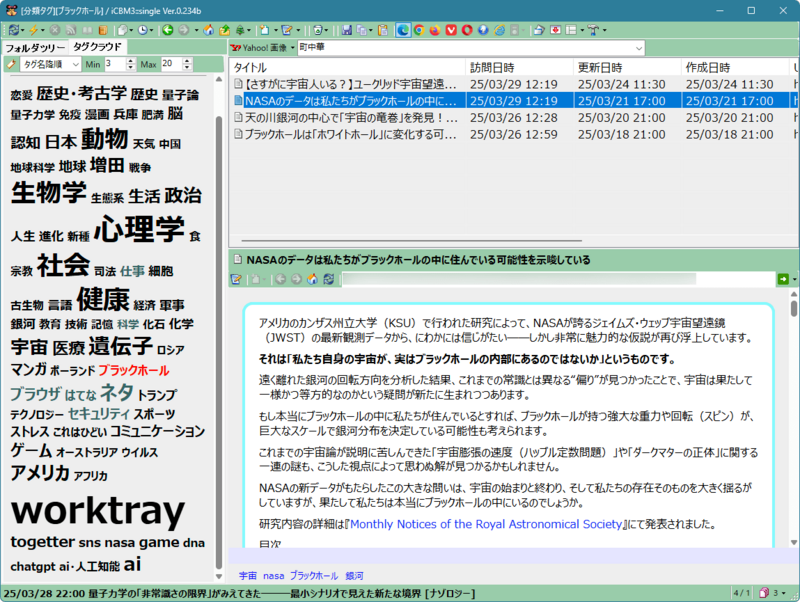800x602 pixels.
Task: Click the new item page icon
Action: tap(264, 30)
